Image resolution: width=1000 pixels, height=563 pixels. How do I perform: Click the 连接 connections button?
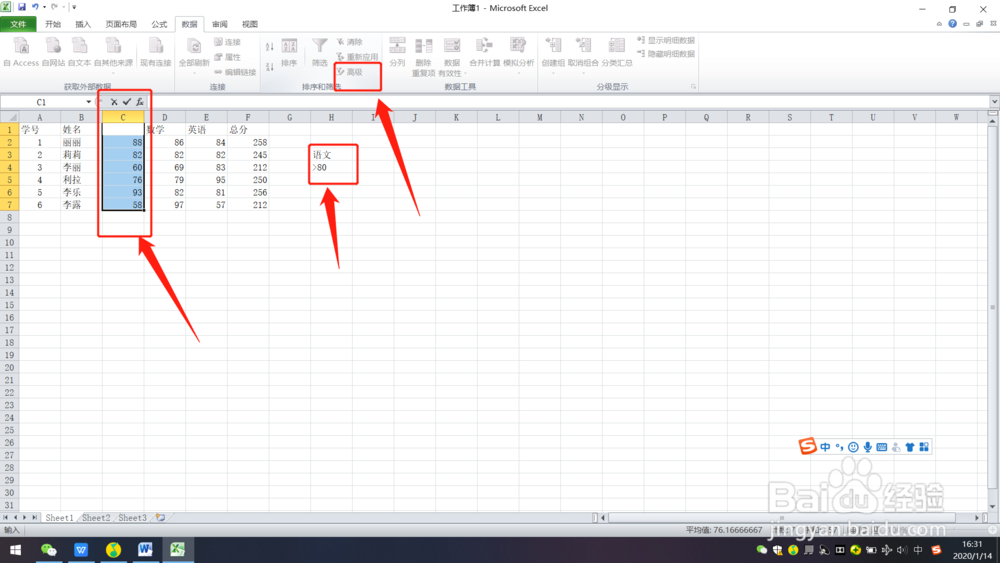(227, 42)
